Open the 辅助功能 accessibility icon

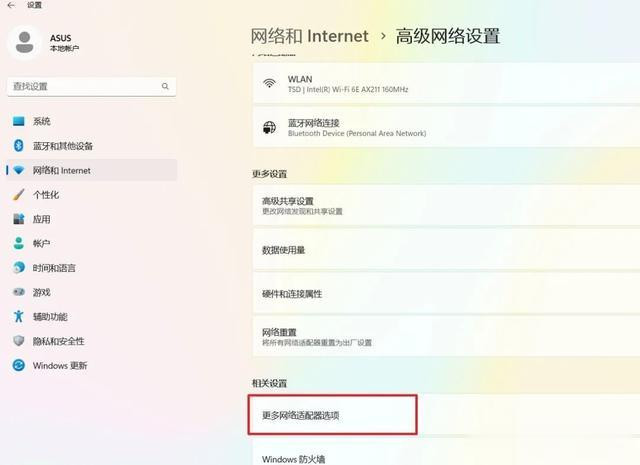pyautogui.click(x=18, y=316)
